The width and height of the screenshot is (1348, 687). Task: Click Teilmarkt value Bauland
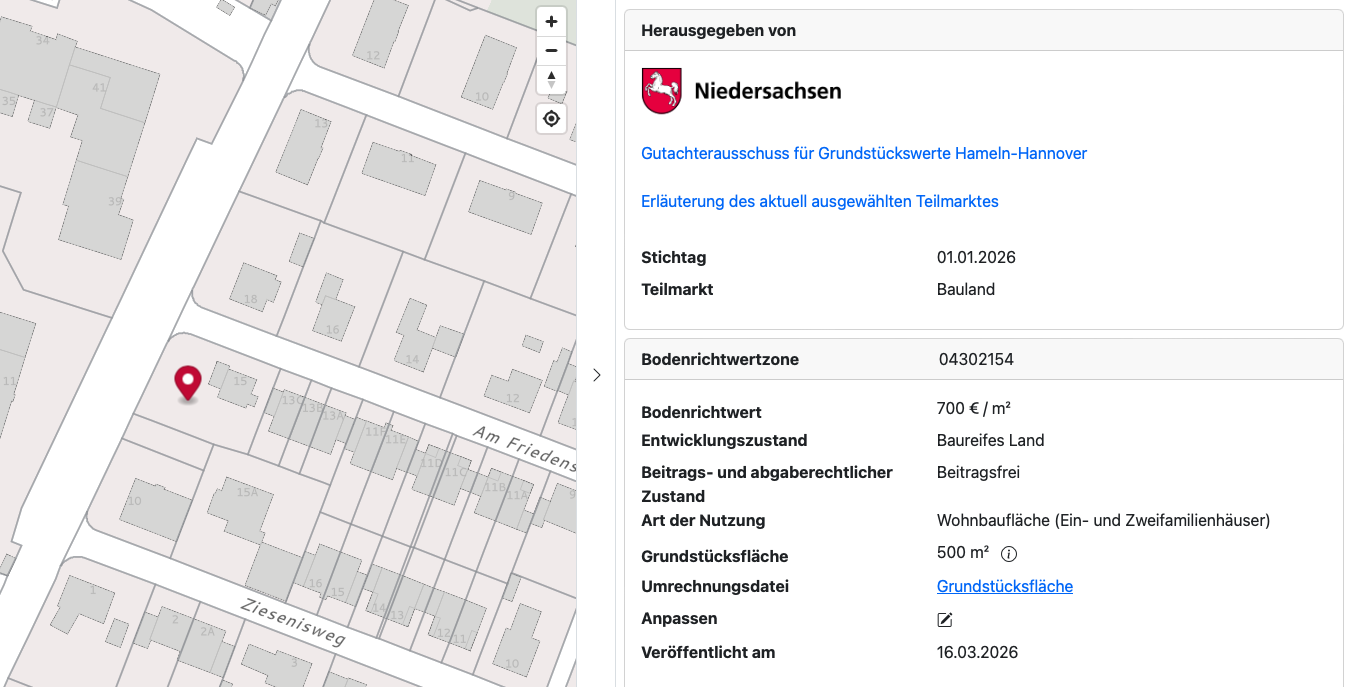click(x=966, y=289)
